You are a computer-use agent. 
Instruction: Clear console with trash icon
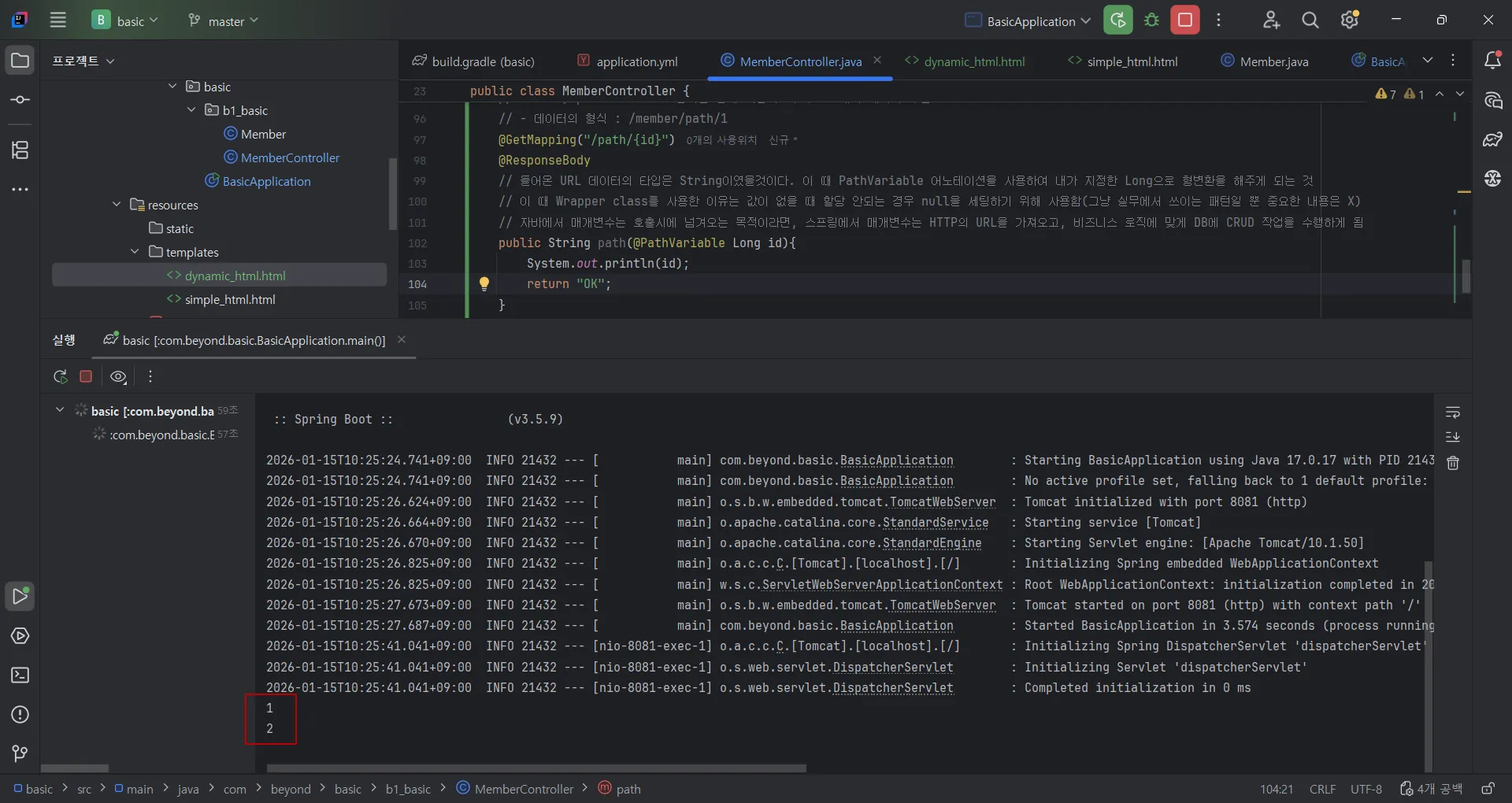(1453, 463)
